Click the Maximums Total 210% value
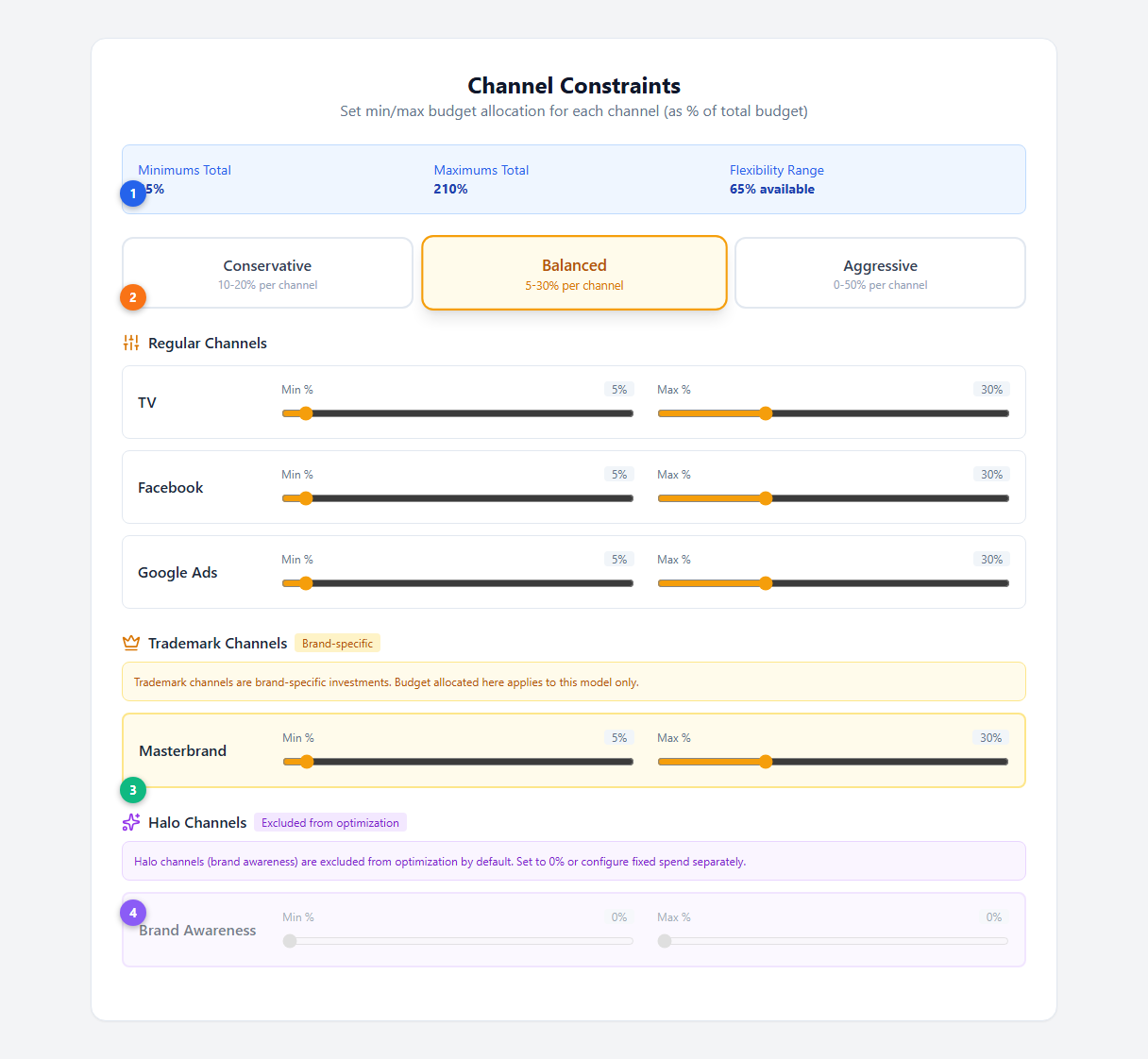This screenshot has height=1059, width=1148. coord(450,189)
